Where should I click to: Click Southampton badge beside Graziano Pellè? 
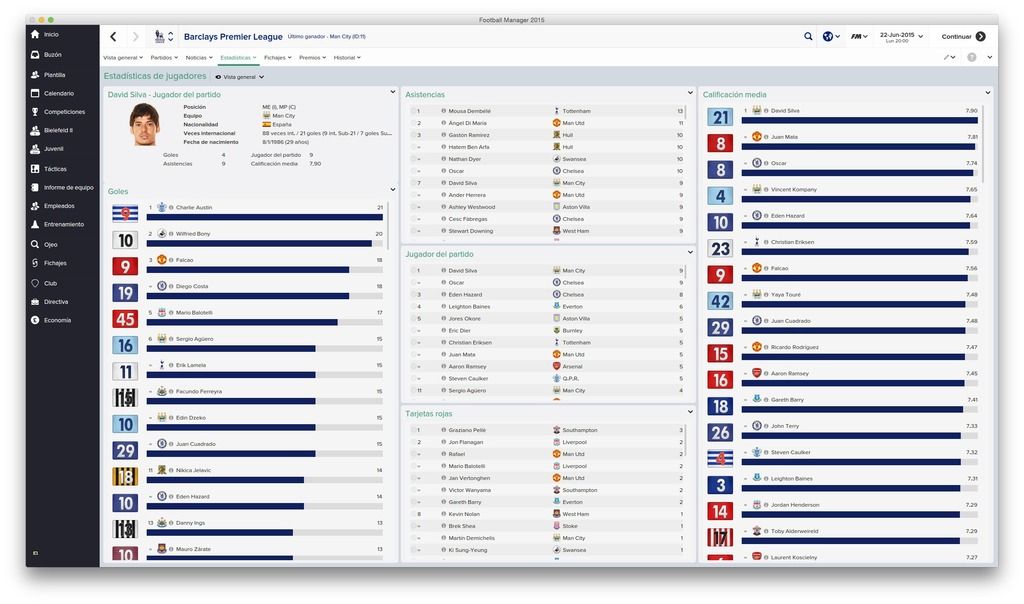pyautogui.click(x=556, y=430)
